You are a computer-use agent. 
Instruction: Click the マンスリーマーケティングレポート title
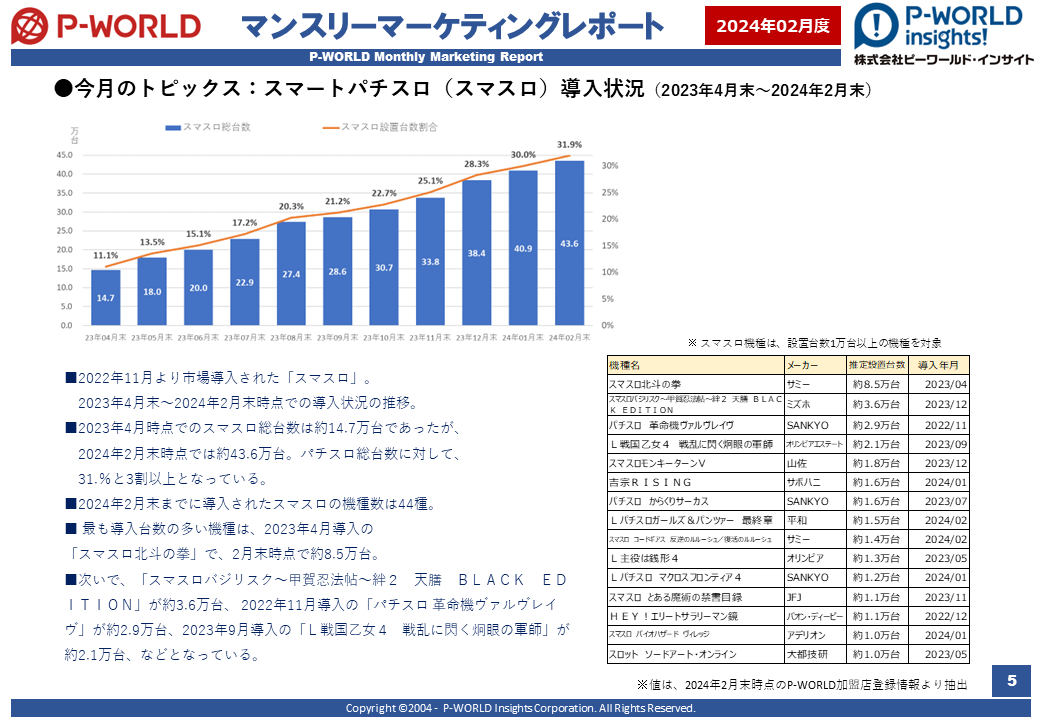click(x=452, y=27)
